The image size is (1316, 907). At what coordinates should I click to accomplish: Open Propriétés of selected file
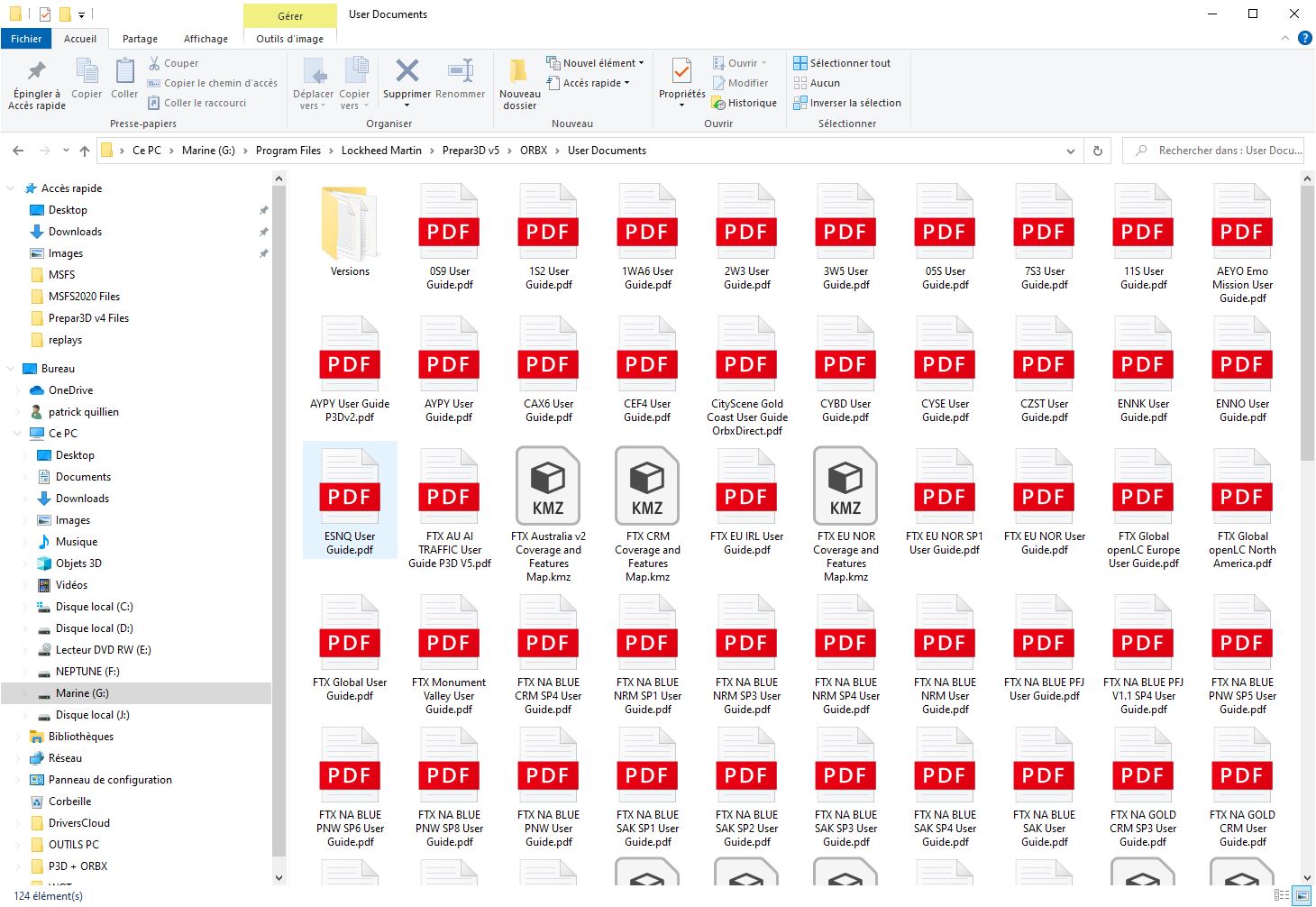coord(682,83)
